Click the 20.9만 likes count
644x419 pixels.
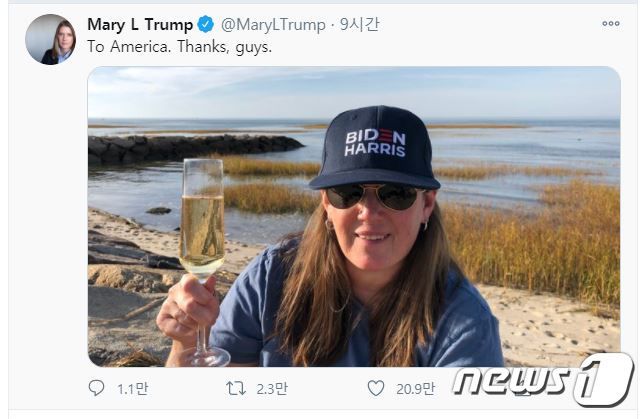(x=415, y=388)
